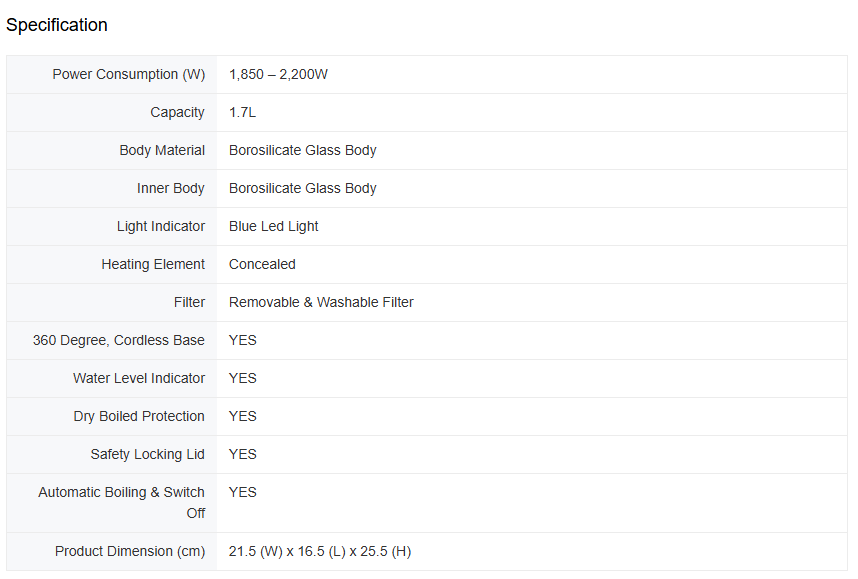Viewport: 858px width, 579px height.
Task: Click the Specification heading
Action: click(x=57, y=25)
